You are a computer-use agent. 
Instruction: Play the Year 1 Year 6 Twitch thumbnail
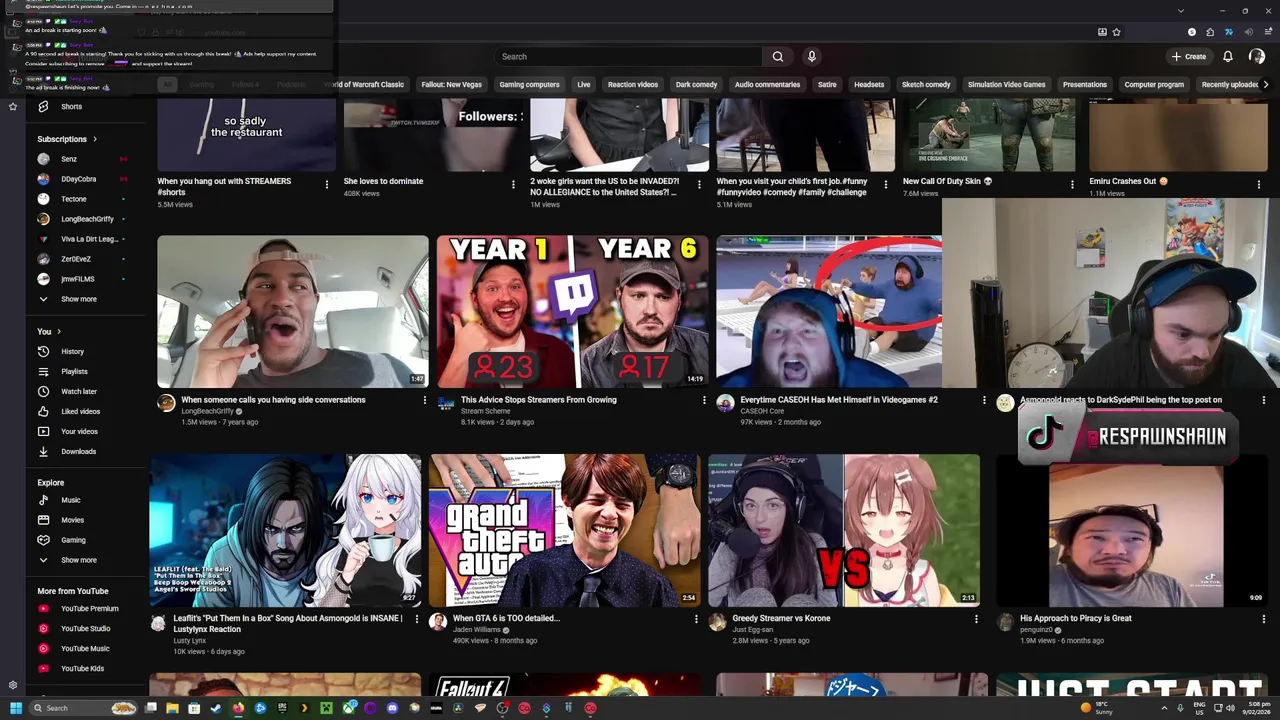[x=572, y=311]
